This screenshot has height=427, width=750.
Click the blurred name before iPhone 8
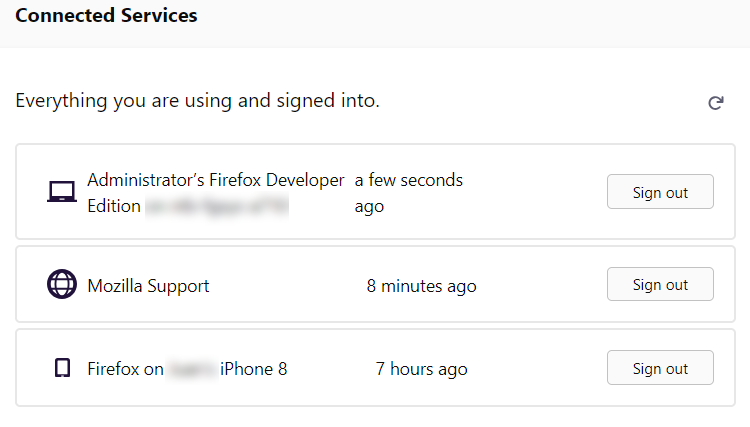pos(192,369)
